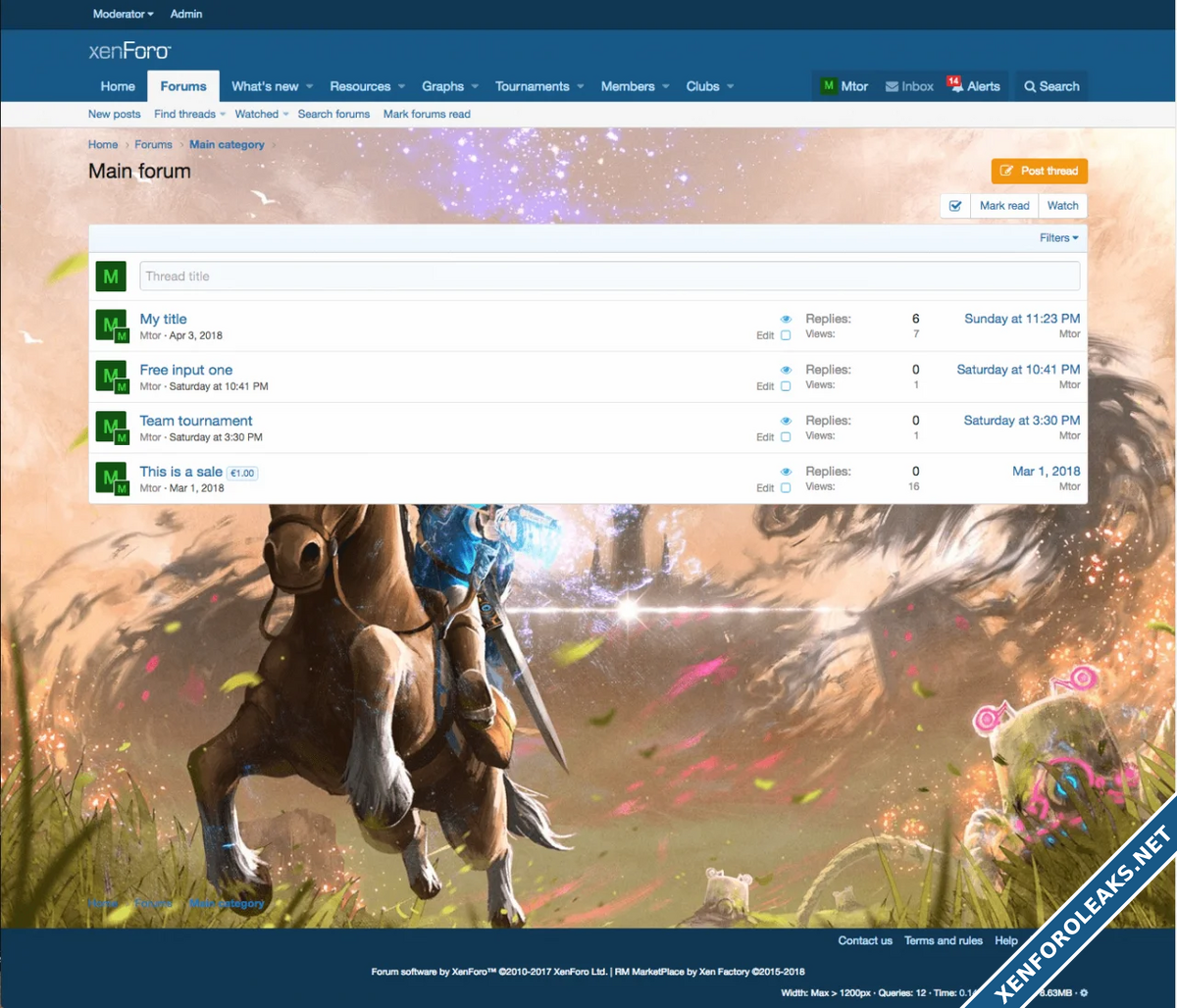Go to the Home navigation tab
Image resolution: width=1177 pixels, height=1008 pixels.
click(118, 86)
